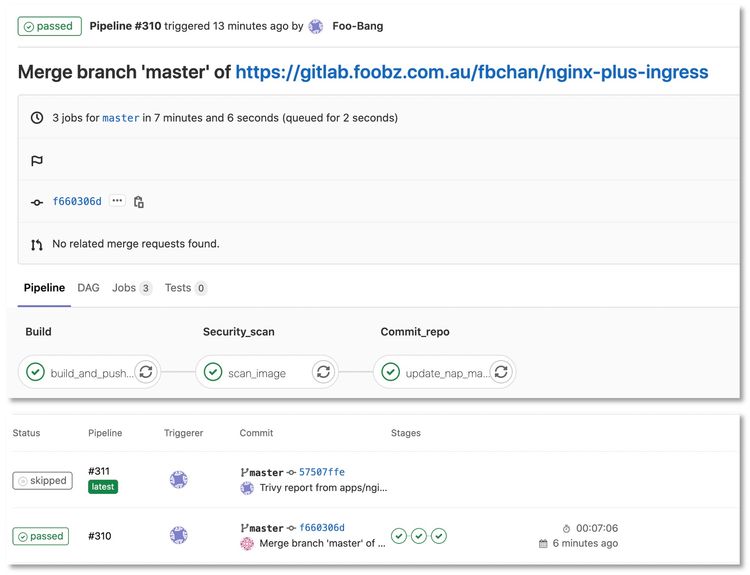Click triggerer avatar for pipeline #311

tap(179, 480)
